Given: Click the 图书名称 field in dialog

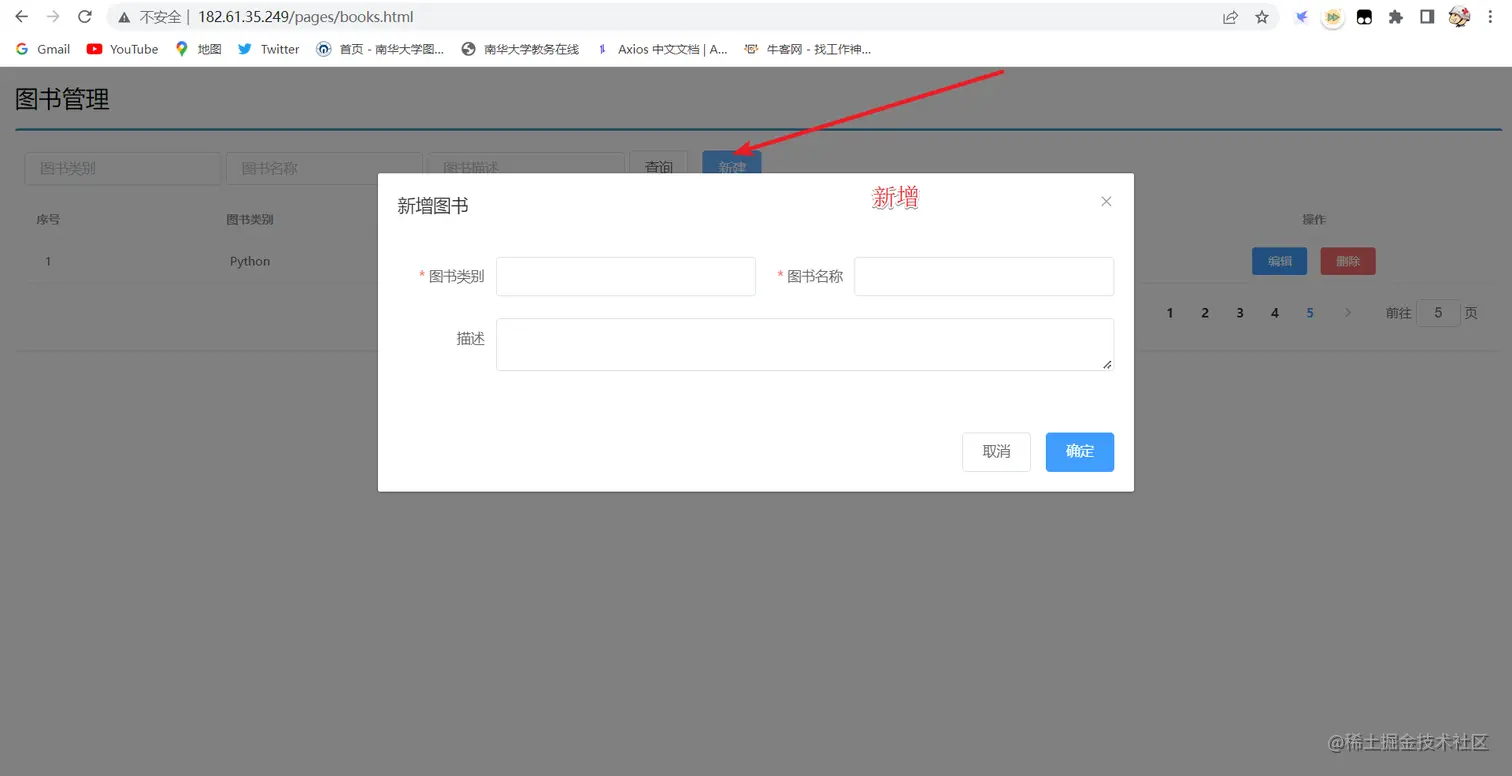Looking at the screenshot, I should 984,276.
